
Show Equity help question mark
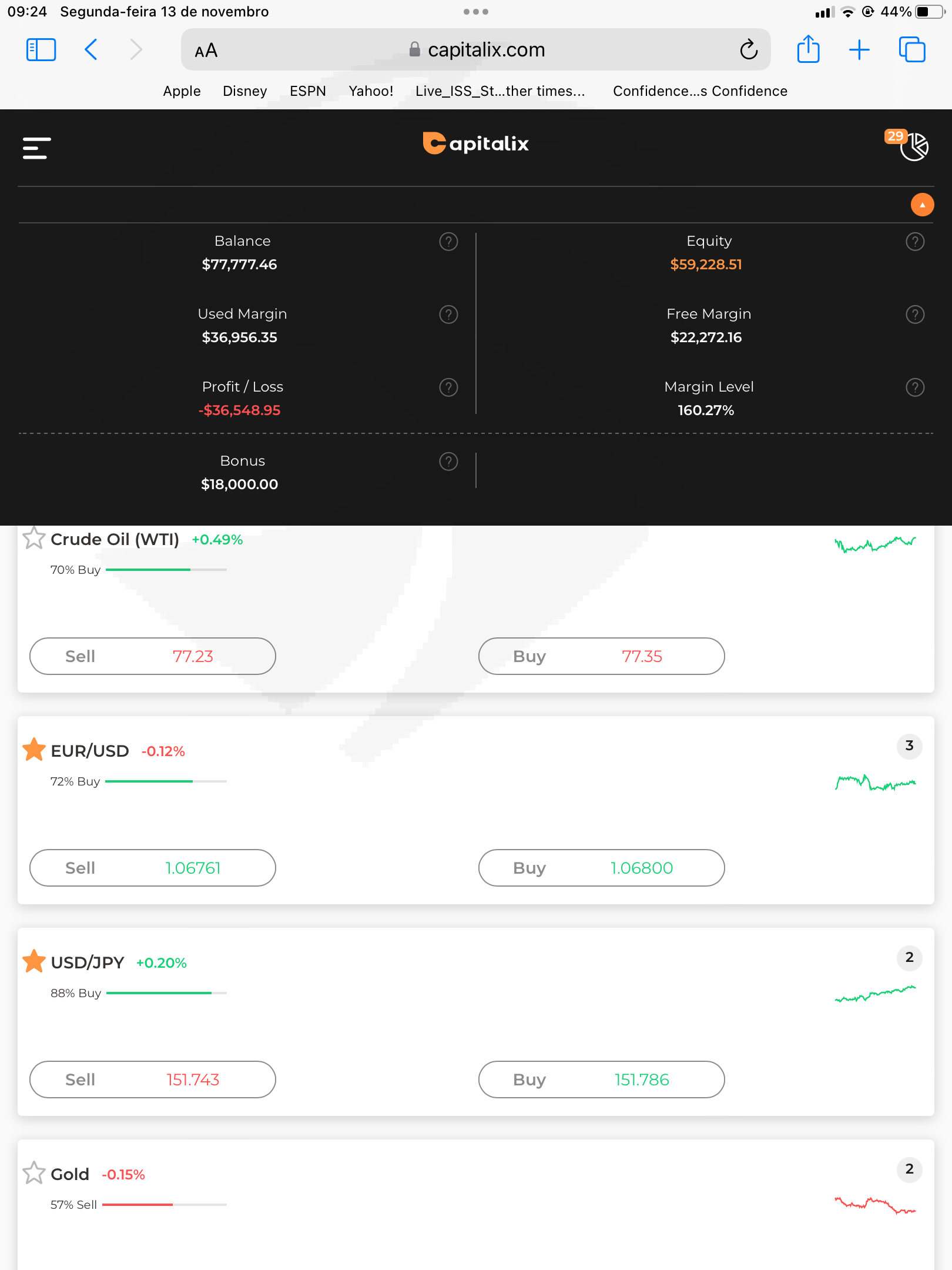(915, 242)
